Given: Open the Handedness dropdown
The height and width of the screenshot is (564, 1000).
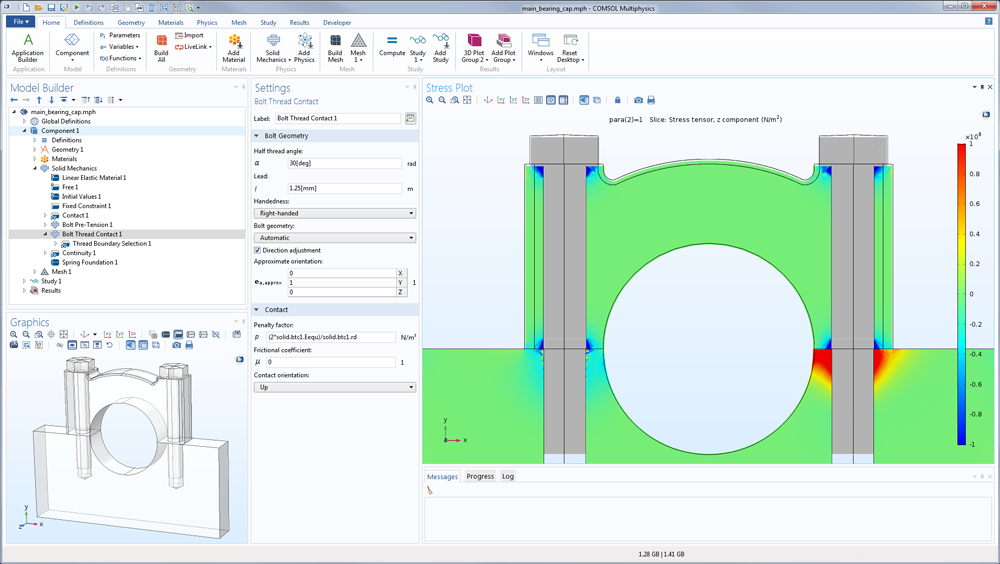Looking at the screenshot, I should pos(334,213).
